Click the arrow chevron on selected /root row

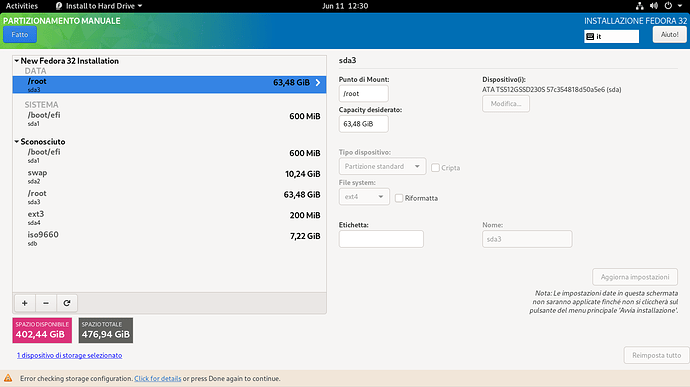[x=318, y=82]
